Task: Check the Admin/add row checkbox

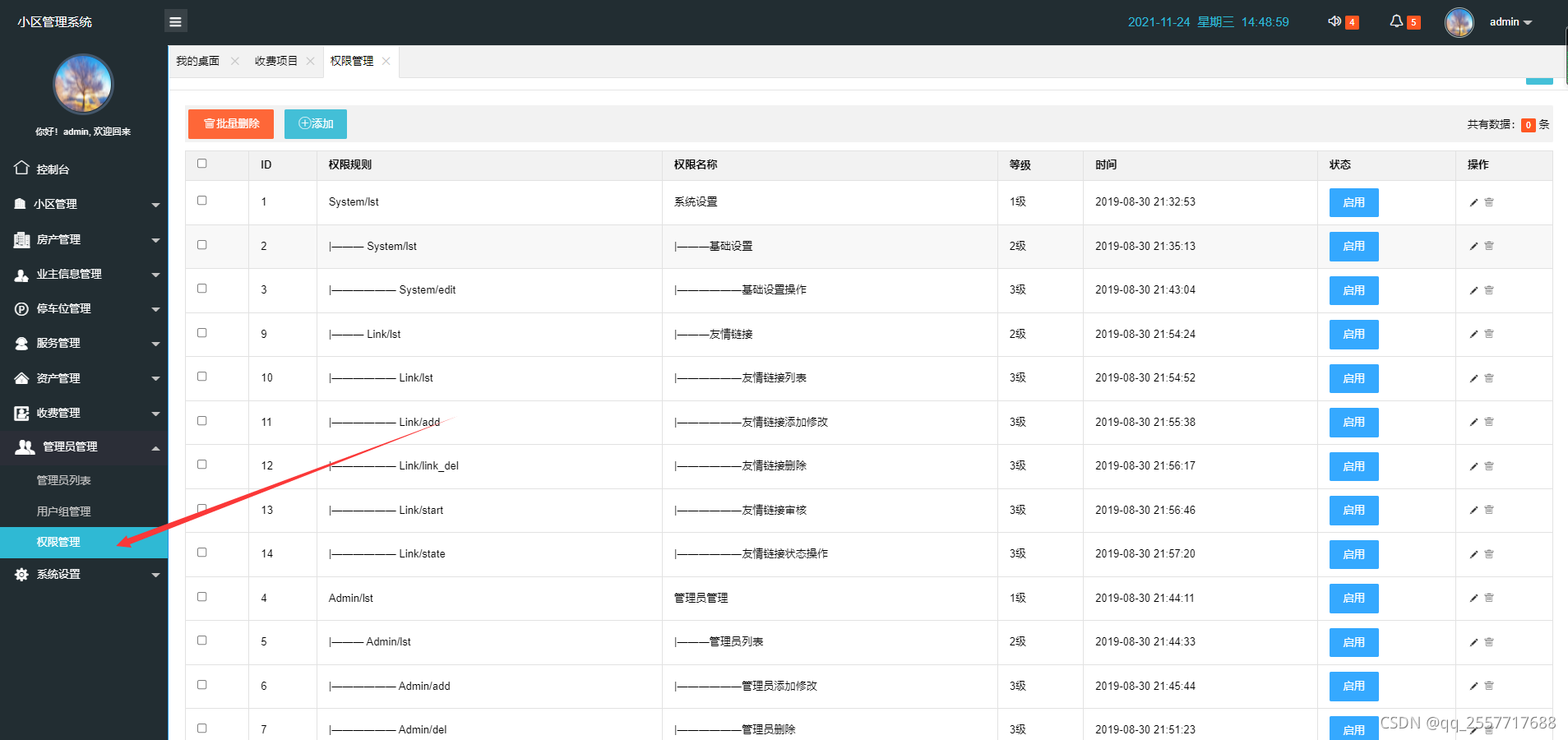Action: 202,685
